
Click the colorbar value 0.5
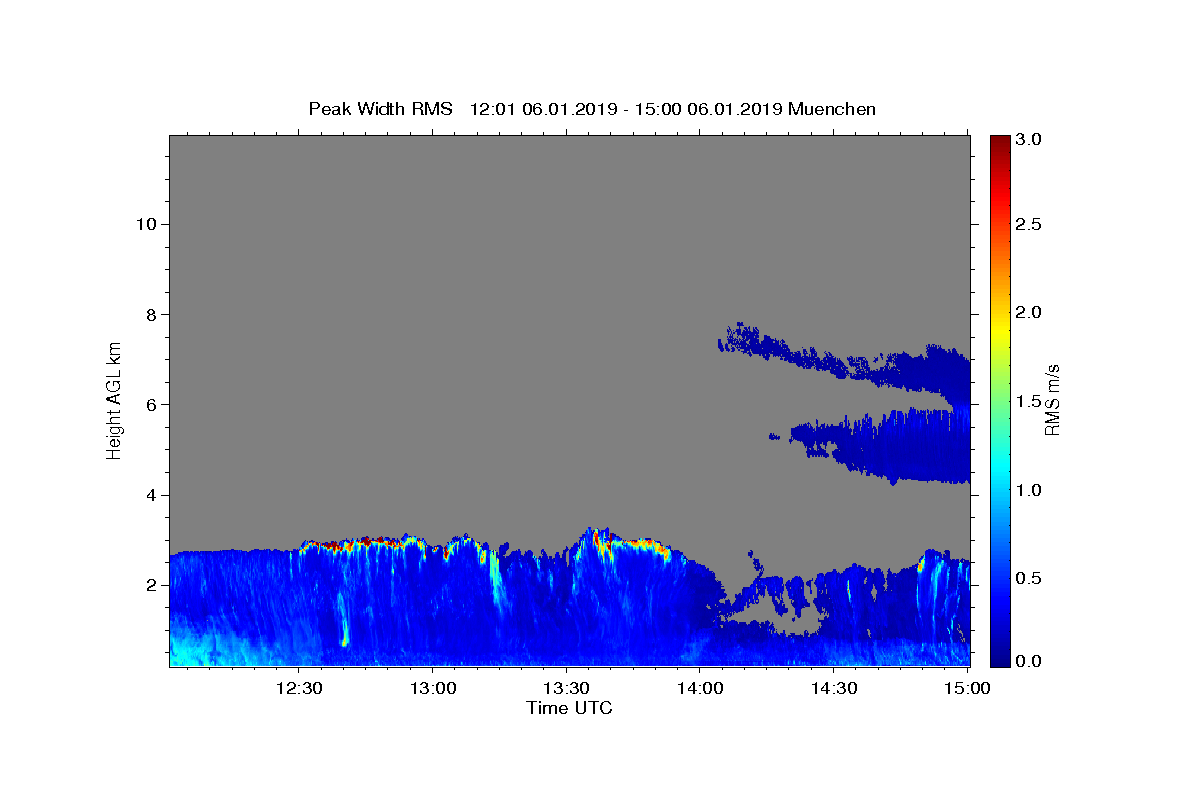pyautogui.click(x=1029, y=578)
